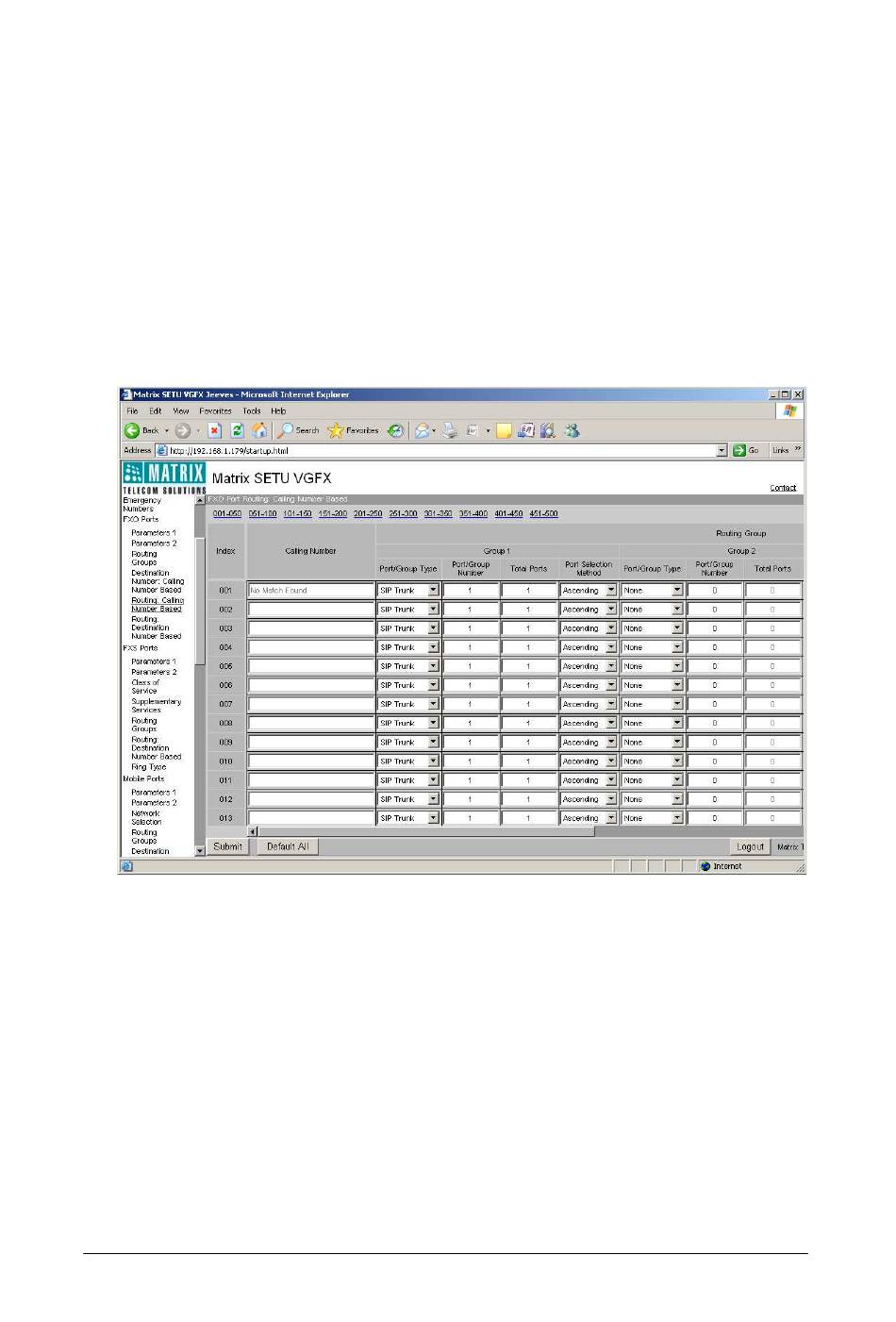
Task: Go to index range 101-150
Action: tap(297, 514)
